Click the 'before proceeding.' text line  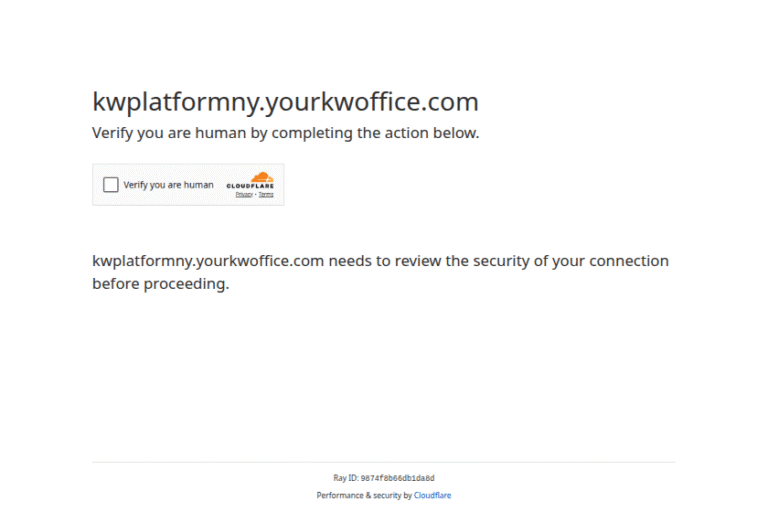[161, 283]
